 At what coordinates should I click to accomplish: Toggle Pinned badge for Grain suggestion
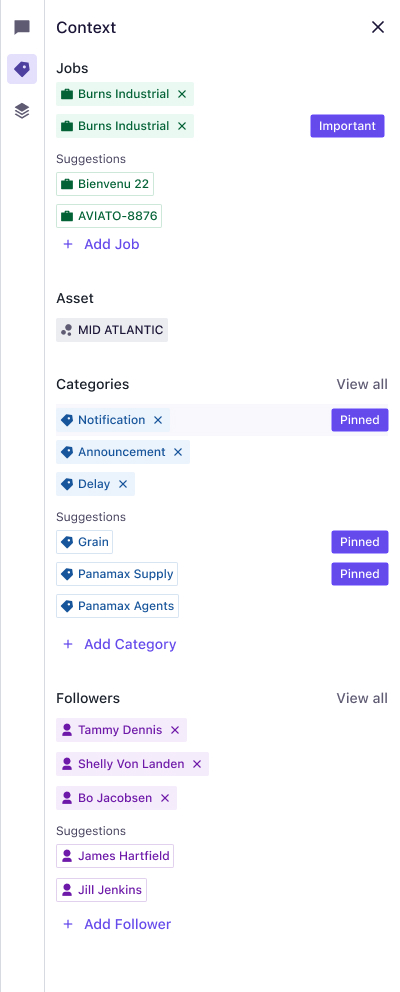pyautogui.click(x=359, y=542)
